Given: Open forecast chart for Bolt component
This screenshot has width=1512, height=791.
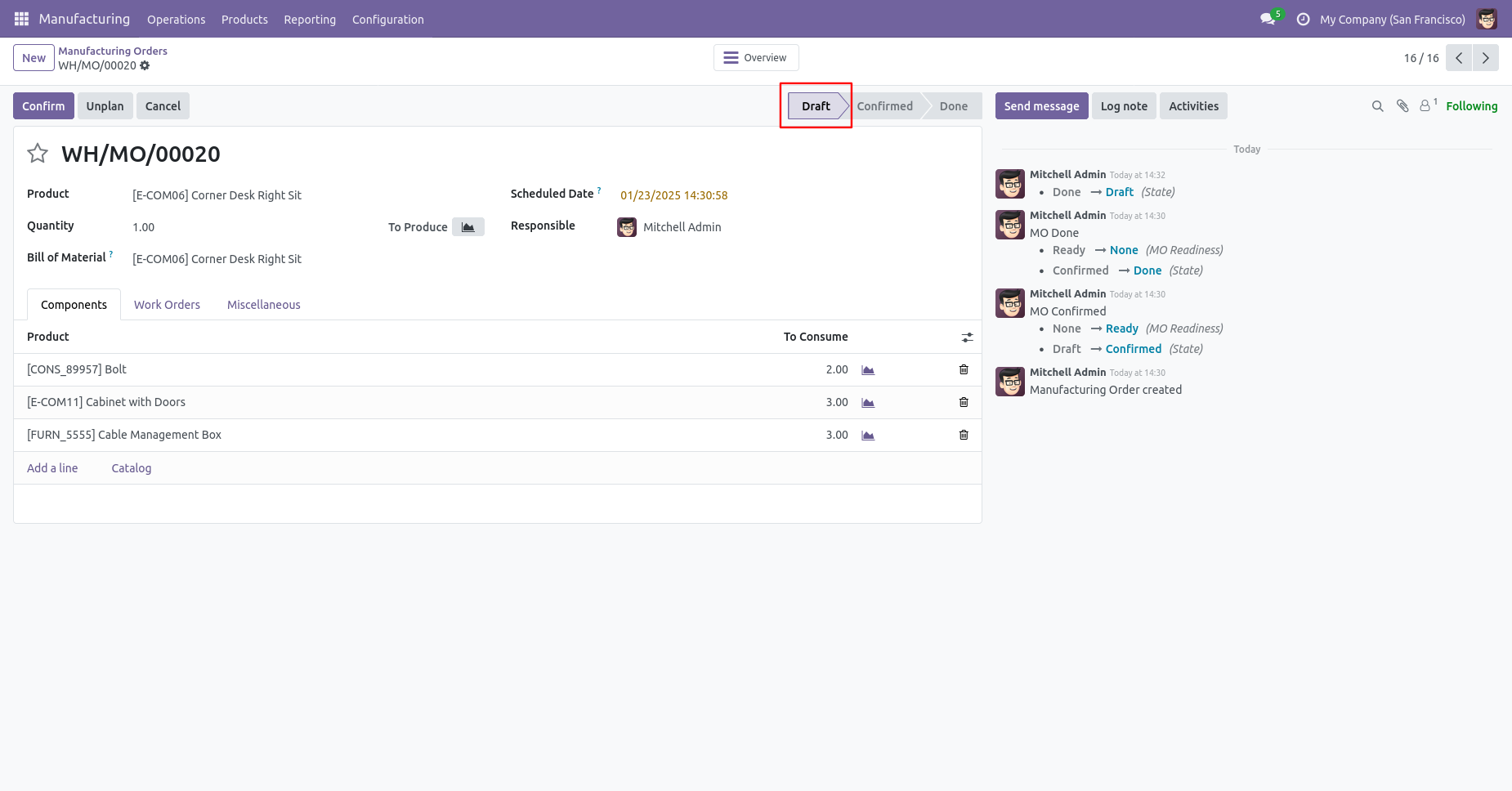Looking at the screenshot, I should pyautogui.click(x=868, y=370).
